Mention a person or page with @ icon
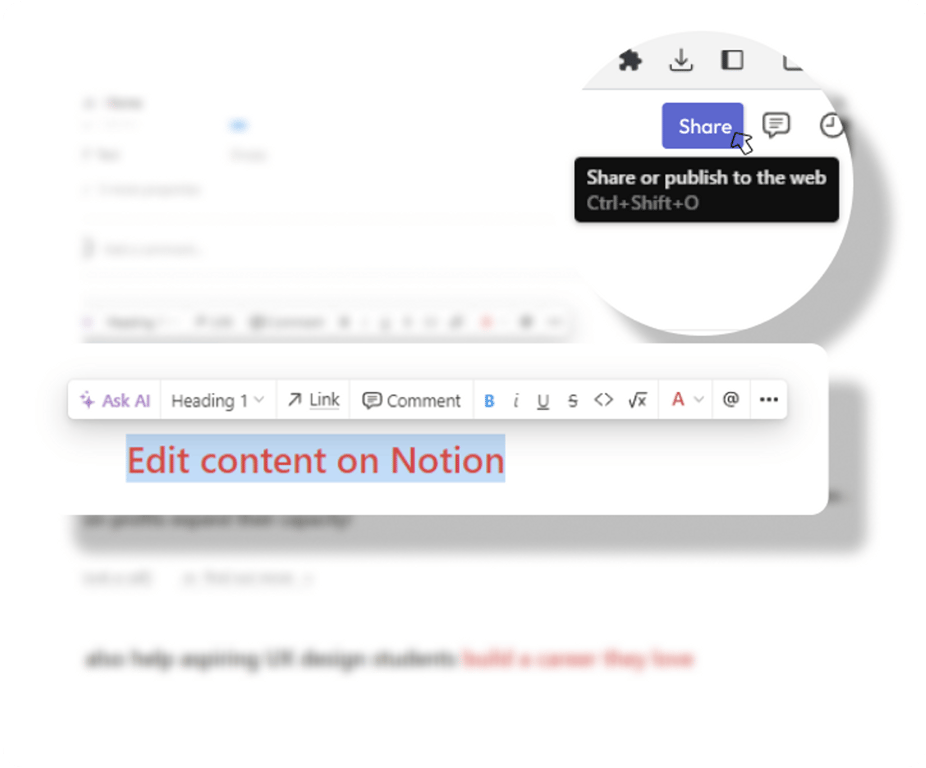 (x=731, y=400)
